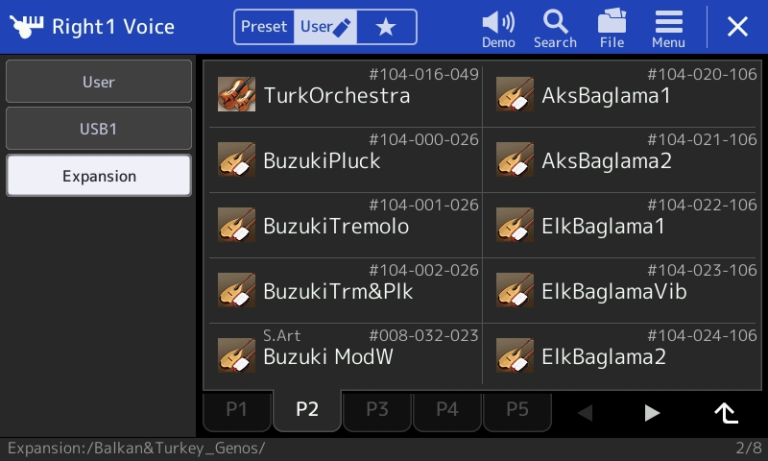The image size is (768, 461).
Task: Click the TurkOrchestra violin icon
Action: point(237,94)
